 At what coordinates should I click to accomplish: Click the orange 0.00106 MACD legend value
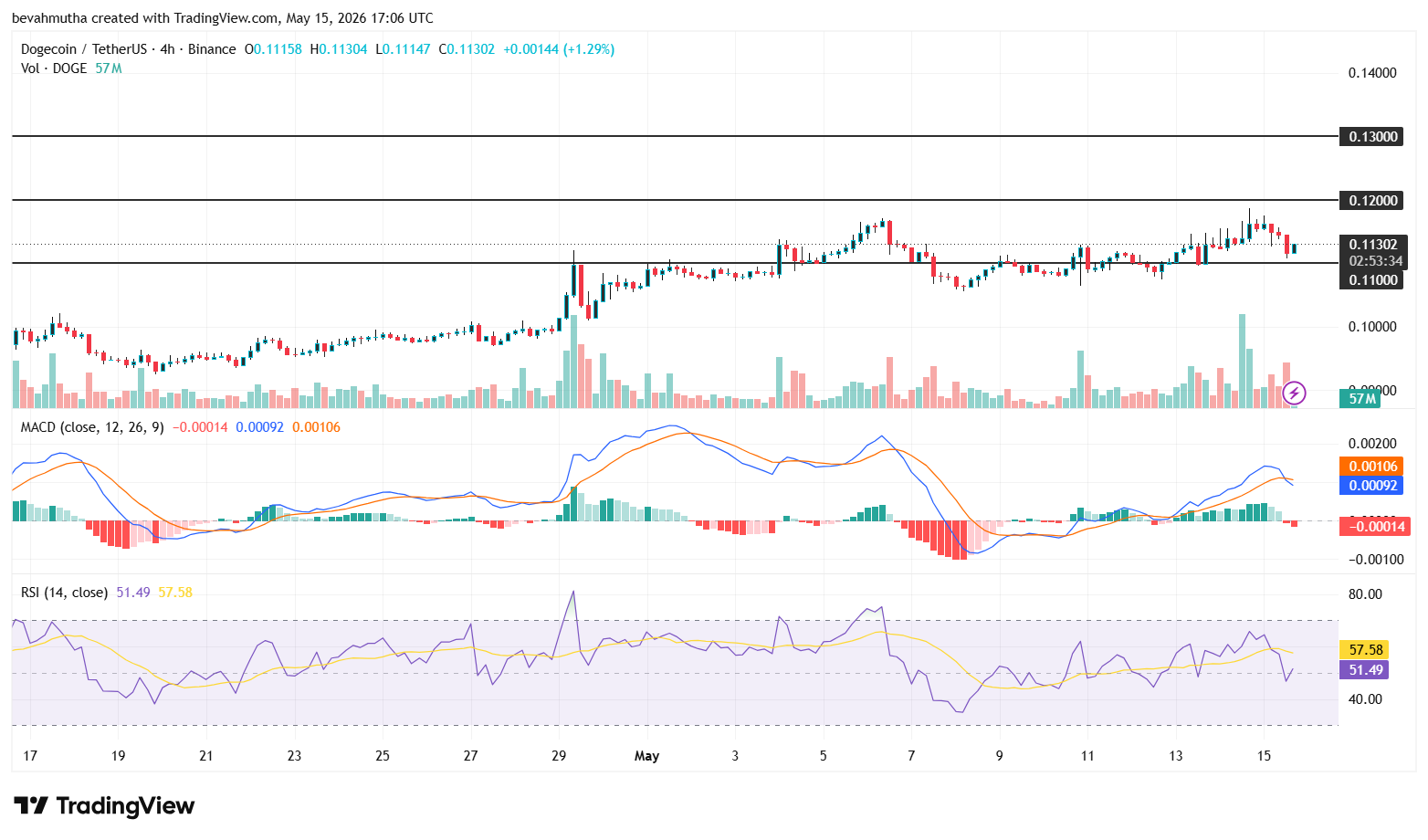(x=316, y=427)
